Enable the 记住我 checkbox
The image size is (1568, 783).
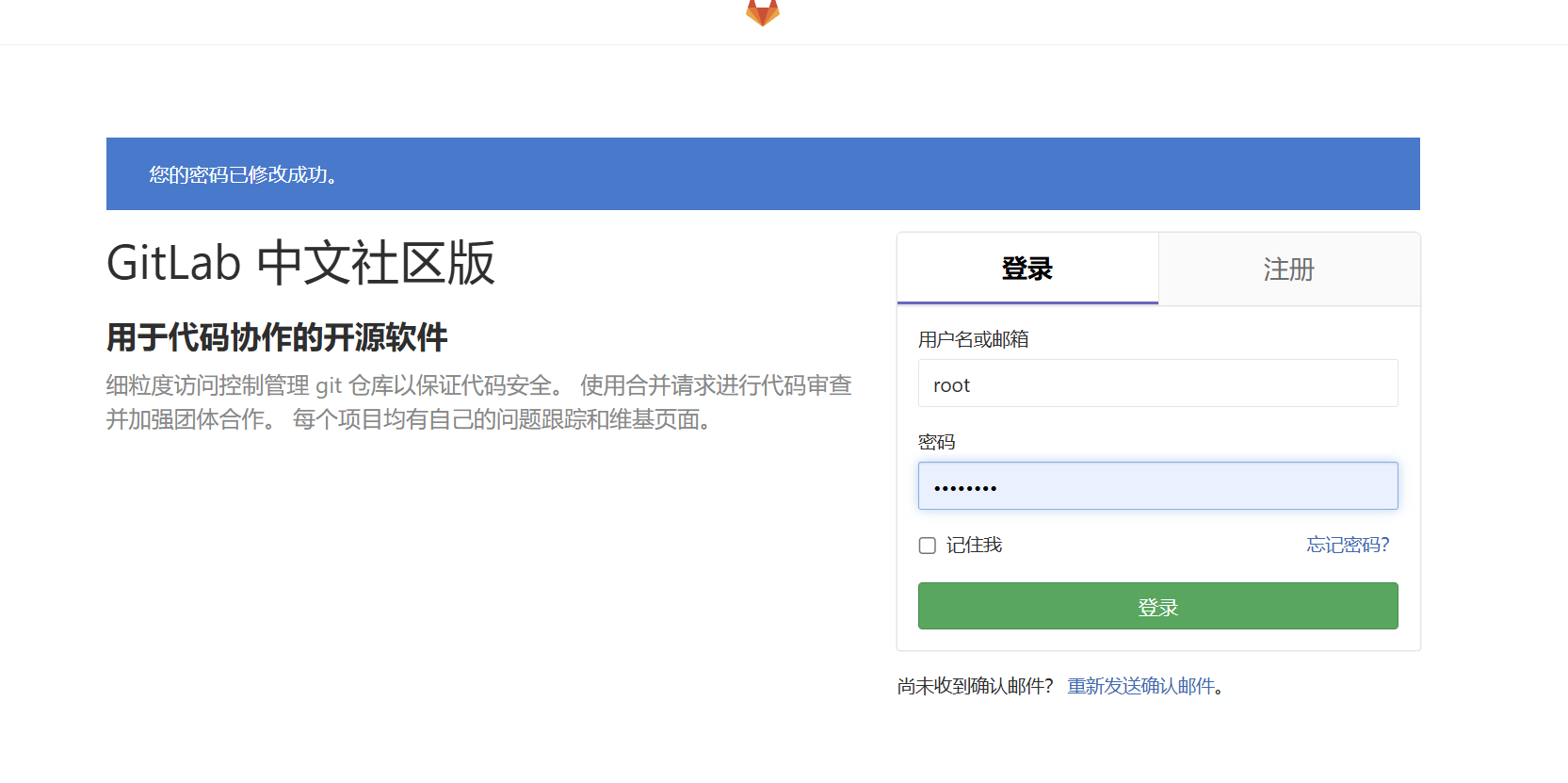point(928,546)
